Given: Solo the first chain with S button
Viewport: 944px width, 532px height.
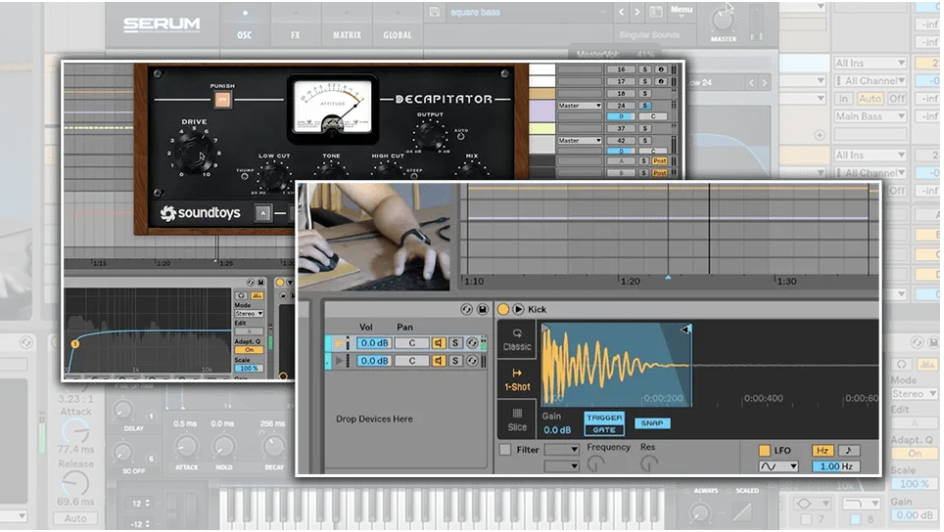Looking at the screenshot, I should click(x=455, y=343).
